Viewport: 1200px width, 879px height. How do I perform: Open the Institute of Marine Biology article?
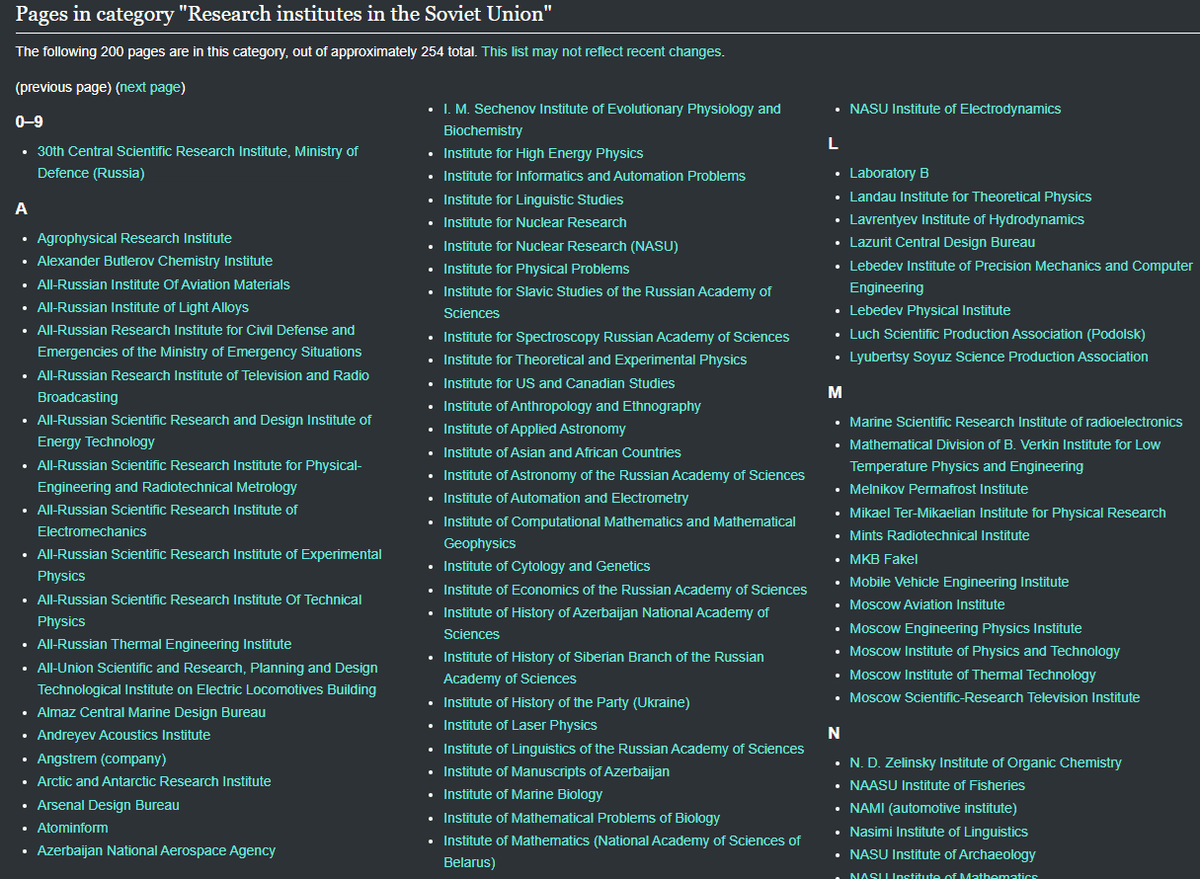[x=523, y=794]
